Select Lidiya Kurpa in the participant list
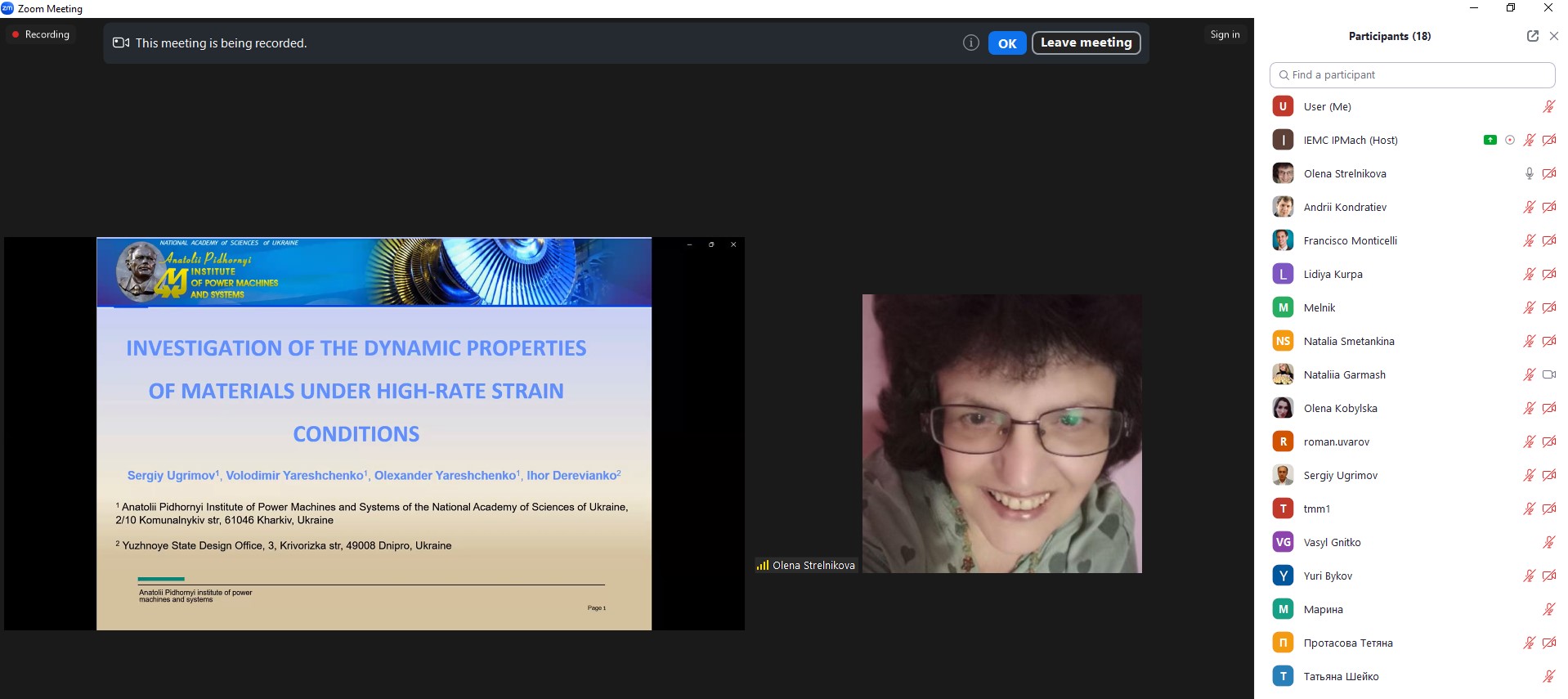The width and height of the screenshot is (1568, 699). (1333, 274)
